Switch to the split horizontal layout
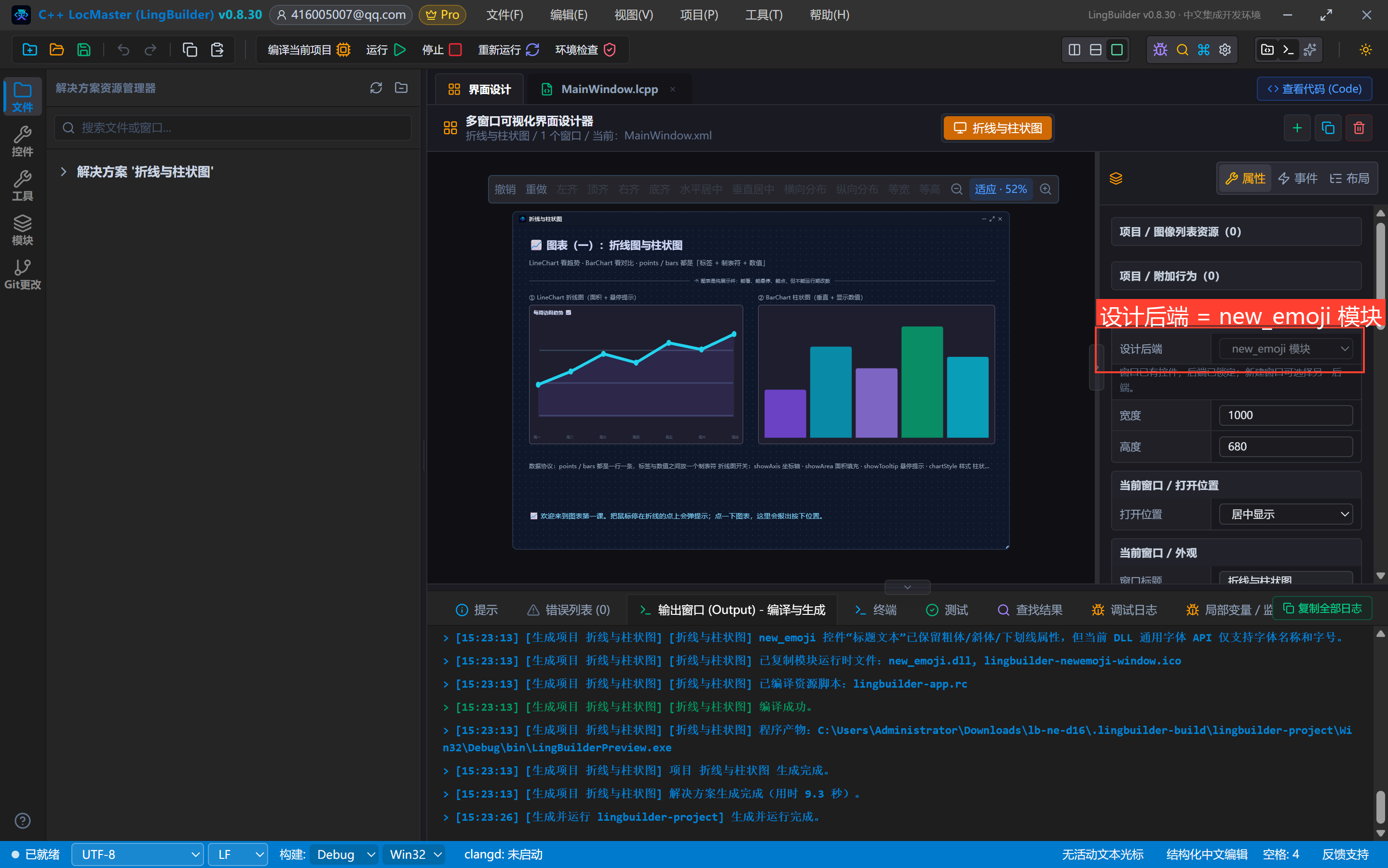Screen dimensions: 1388x868 pyautogui.click(x=1095, y=50)
